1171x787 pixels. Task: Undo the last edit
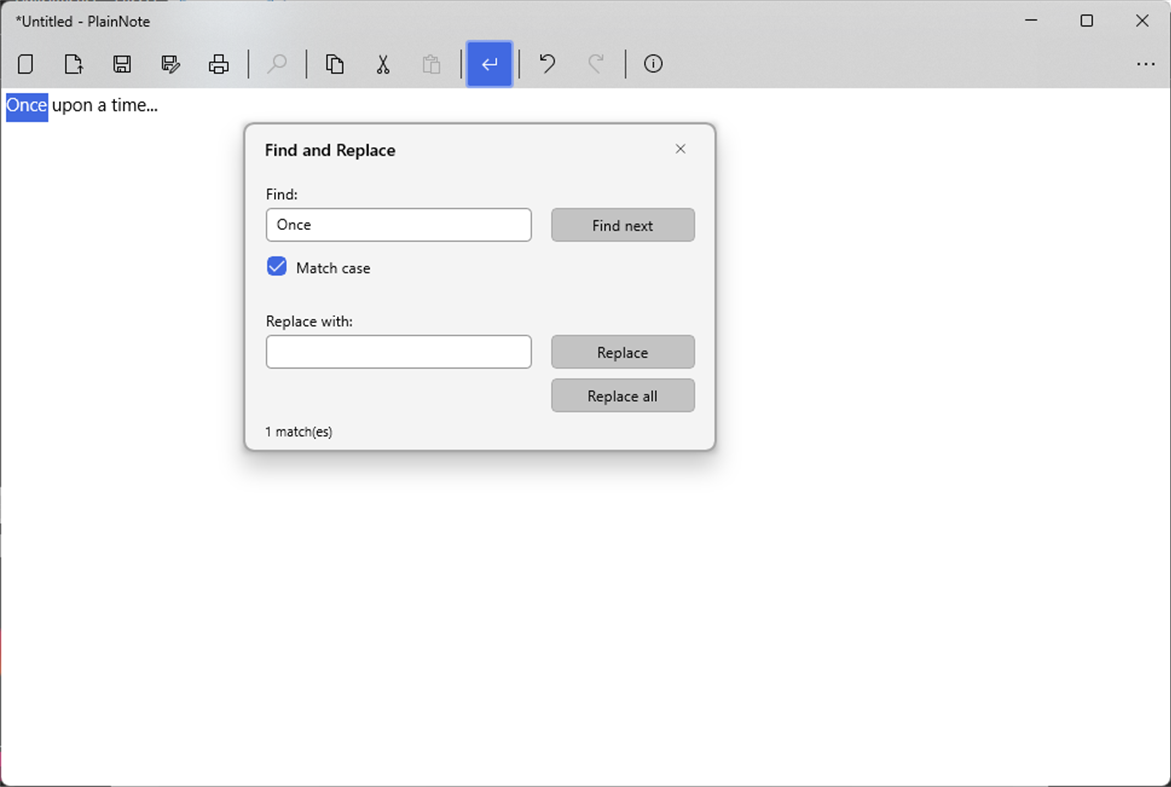[546, 63]
